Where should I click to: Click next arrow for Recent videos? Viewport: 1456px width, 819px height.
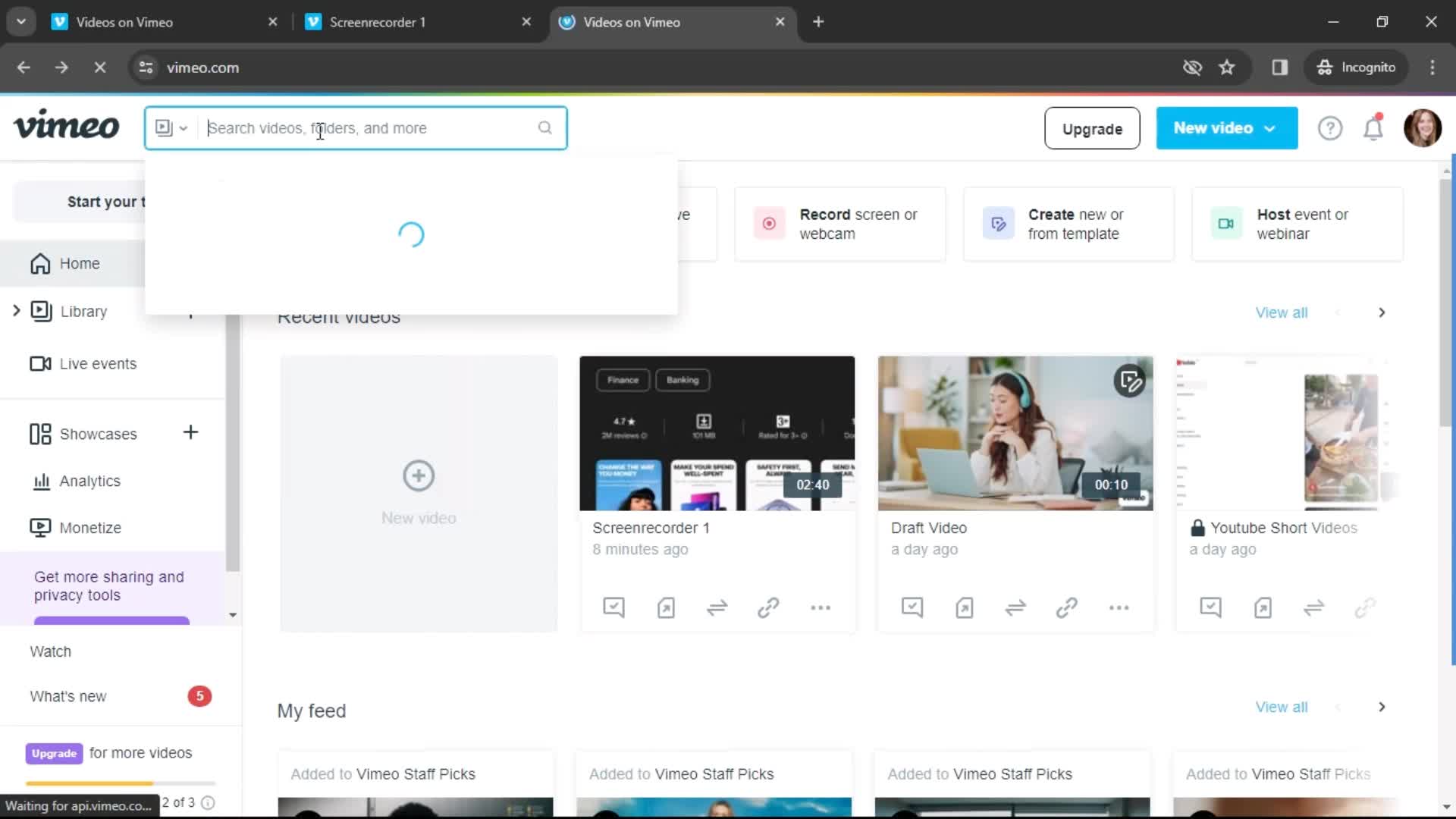(1382, 312)
